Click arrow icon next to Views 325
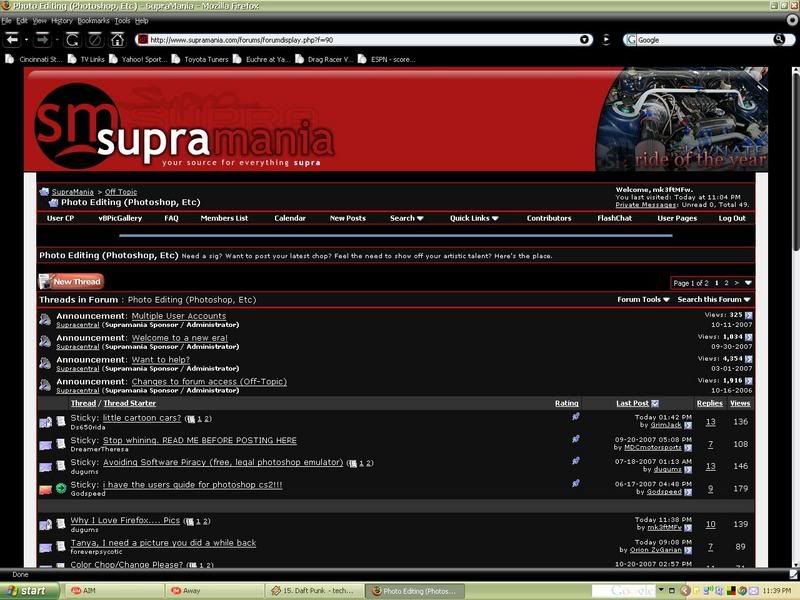The width and height of the screenshot is (800, 600). (748, 315)
